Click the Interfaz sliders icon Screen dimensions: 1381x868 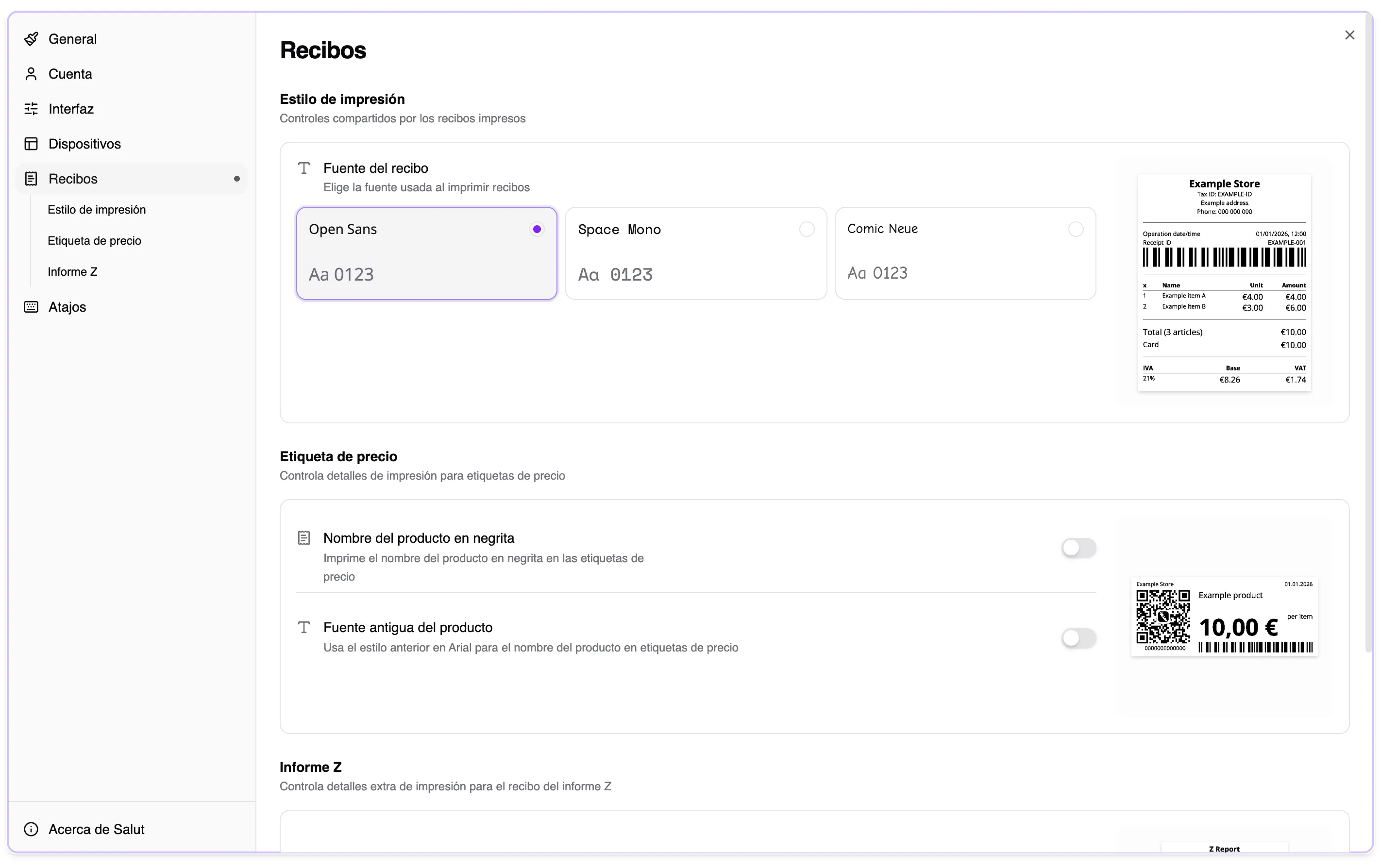point(31,109)
